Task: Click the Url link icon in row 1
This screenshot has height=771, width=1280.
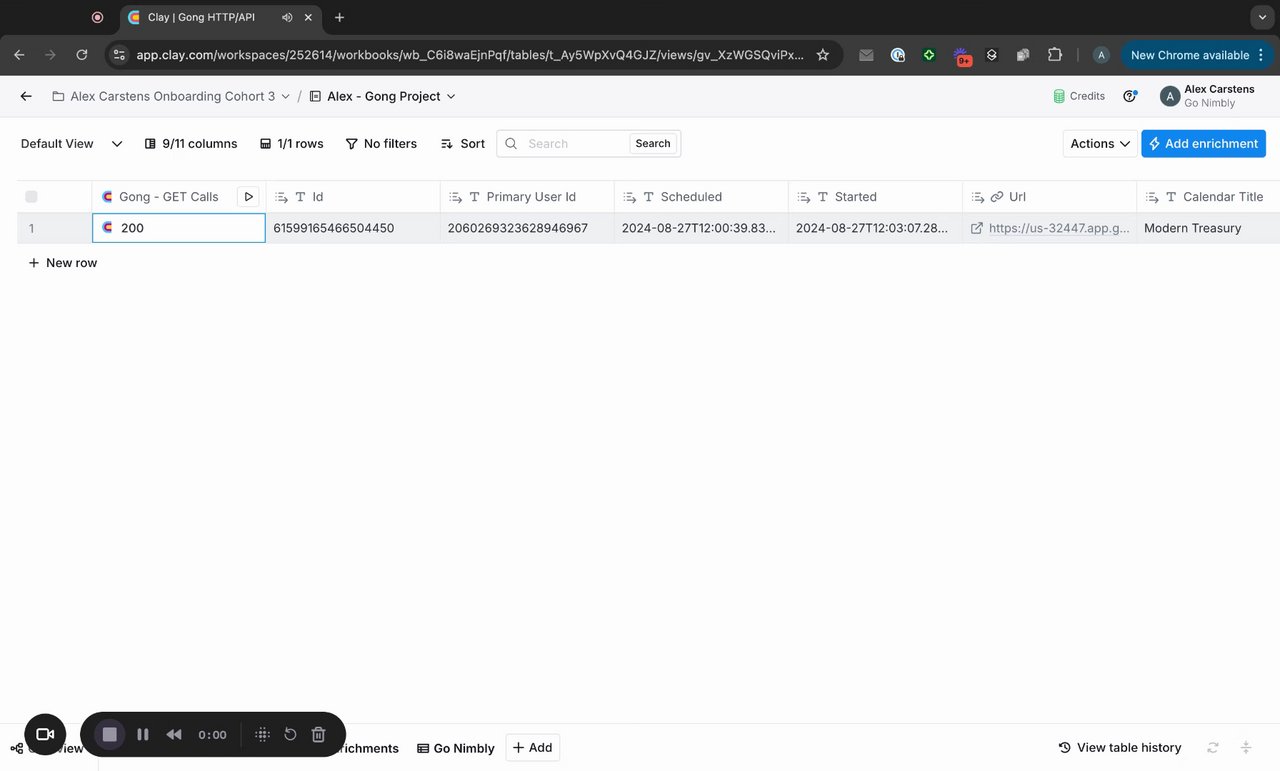Action: pos(977,228)
